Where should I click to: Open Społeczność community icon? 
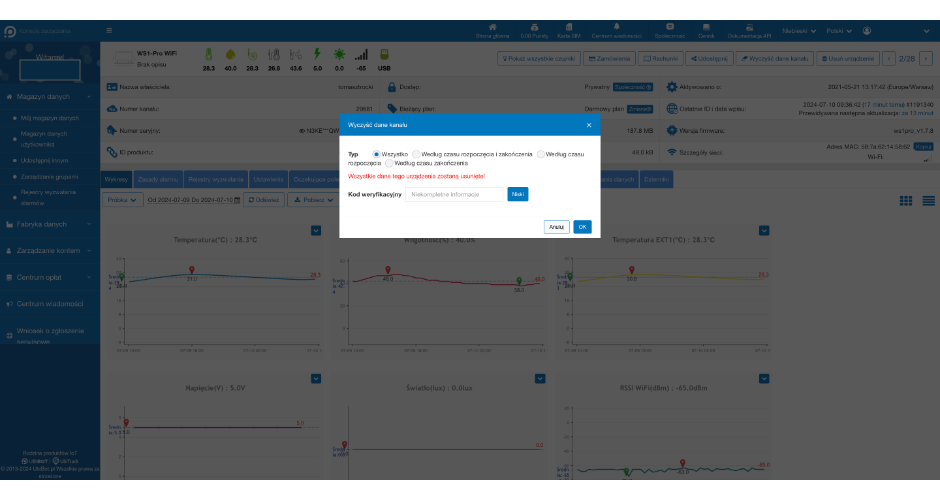click(670, 31)
